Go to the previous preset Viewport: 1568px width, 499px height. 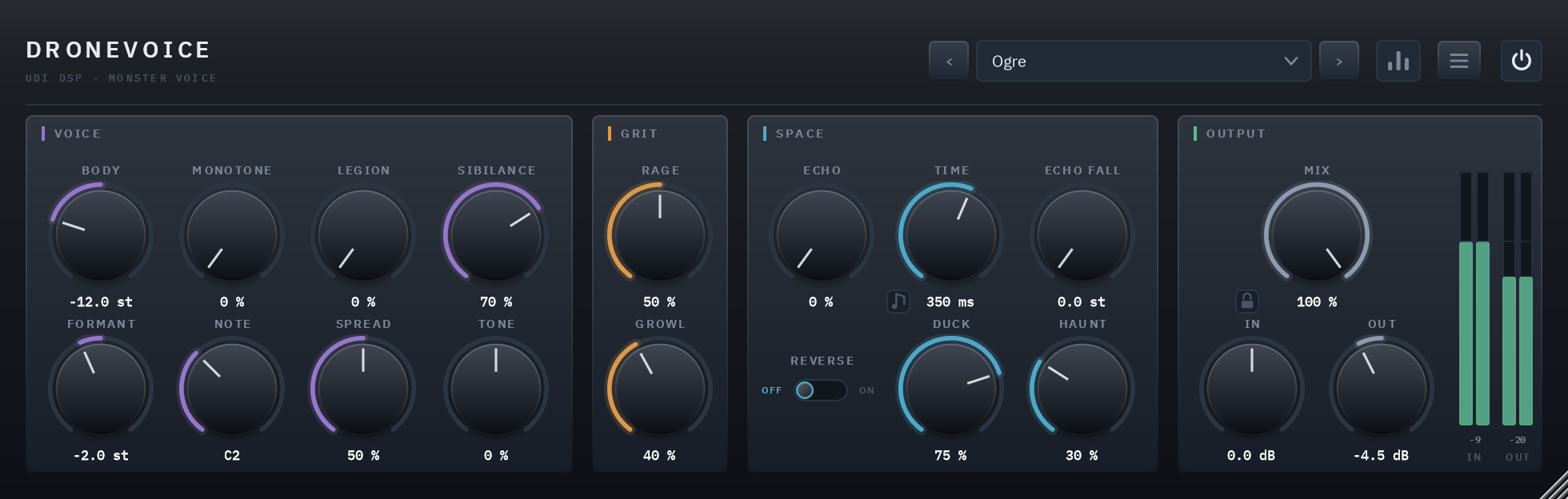tap(949, 61)
